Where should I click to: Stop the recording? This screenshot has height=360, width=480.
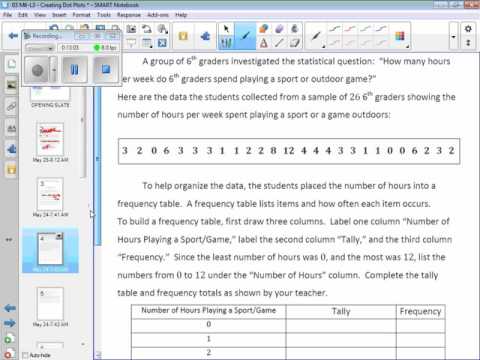106,69
